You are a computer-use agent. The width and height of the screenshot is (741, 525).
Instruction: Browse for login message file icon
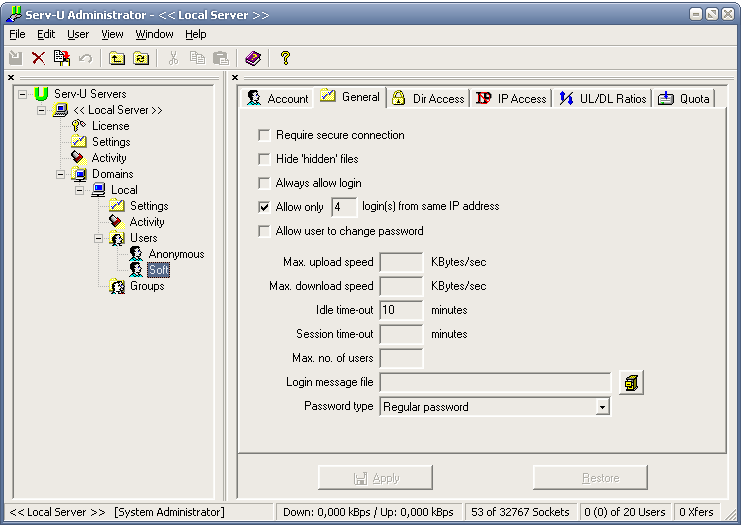click(631, 382)
